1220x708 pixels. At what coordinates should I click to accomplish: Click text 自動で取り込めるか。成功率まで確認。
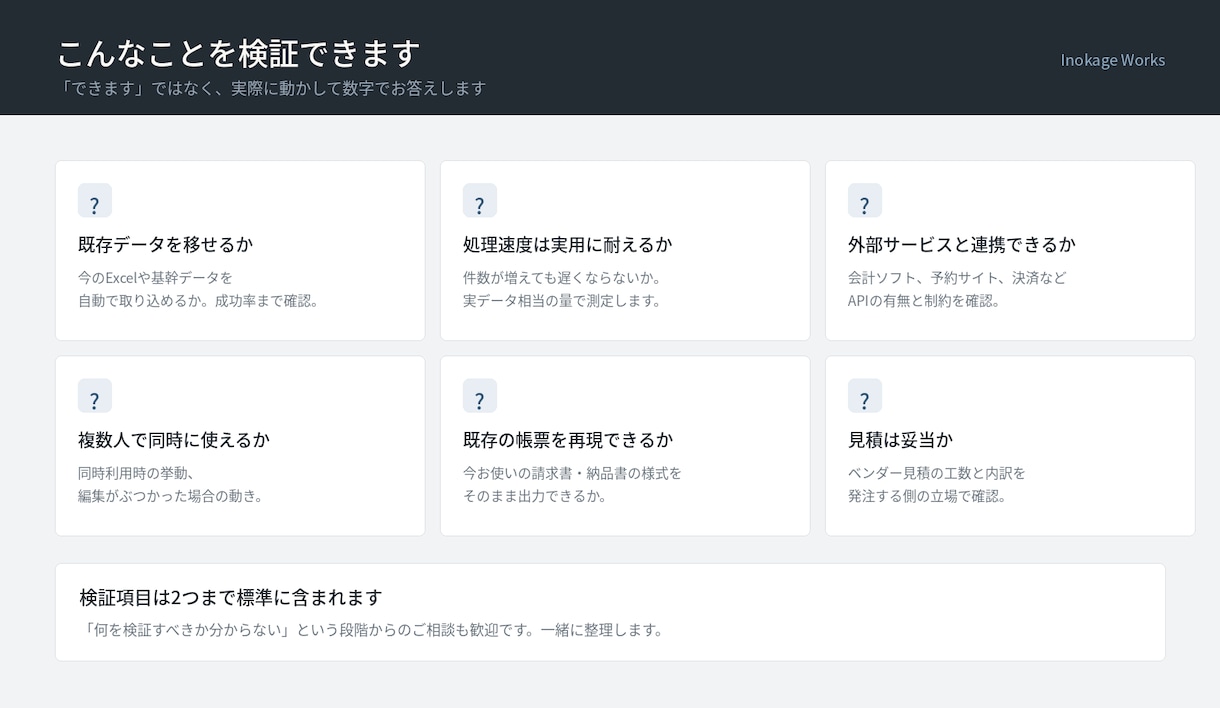(x=198, y=300)
